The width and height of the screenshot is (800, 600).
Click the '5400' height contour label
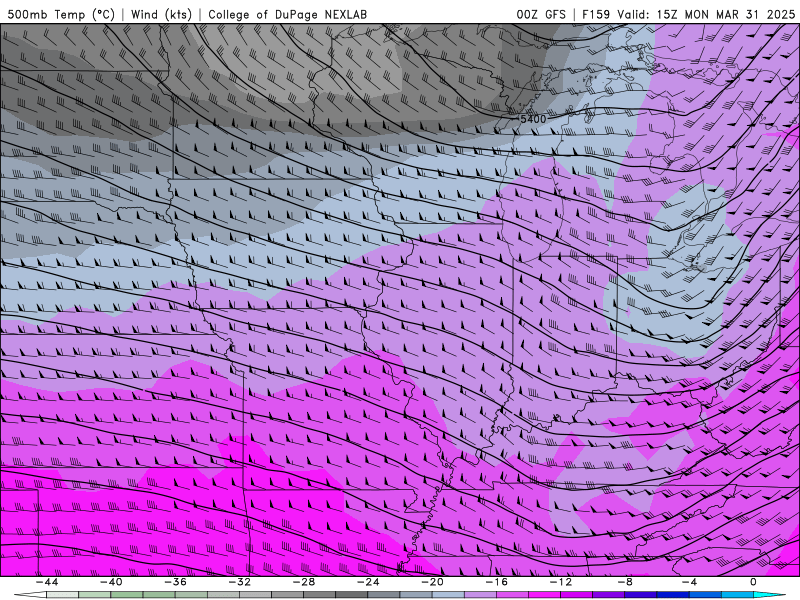[533, 119]
